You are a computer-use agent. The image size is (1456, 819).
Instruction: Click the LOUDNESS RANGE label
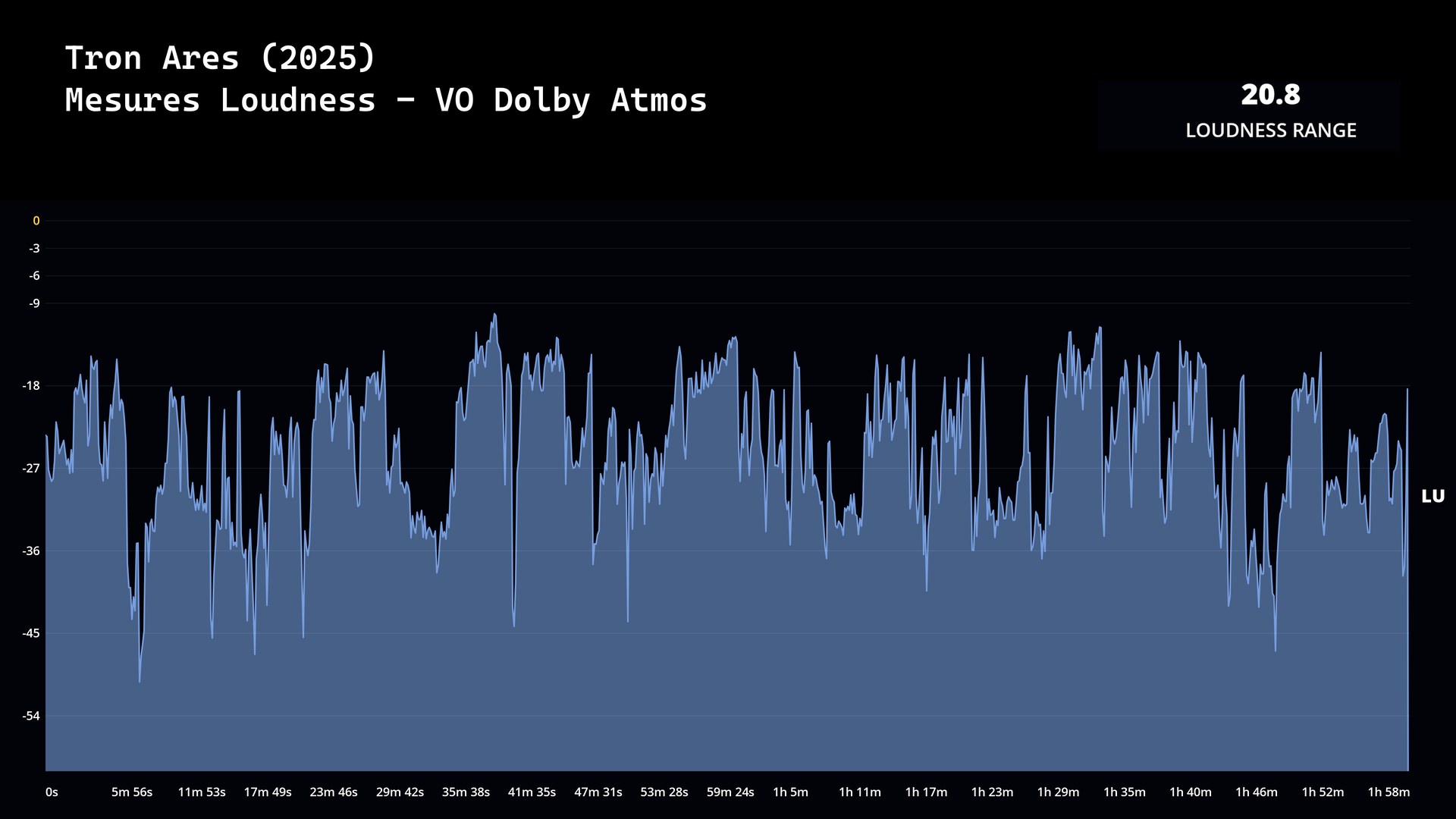[x=1270, y=130]
